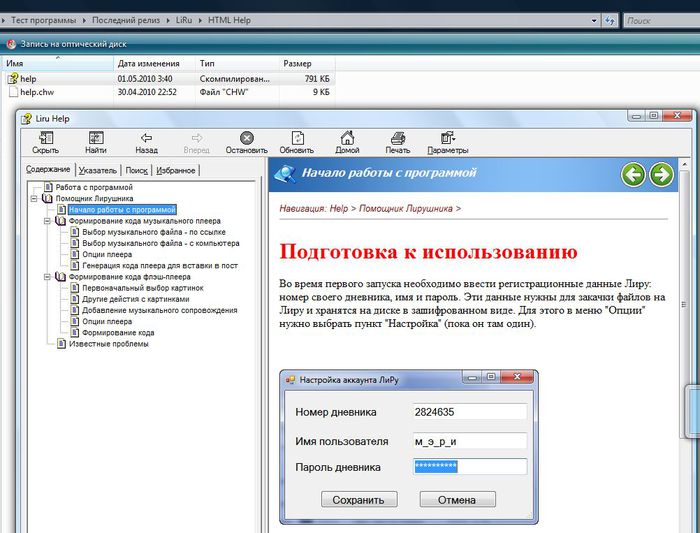Expand breadcrumb arrow after Тест программы
Screen dimensions: 700x533
click(x=84, y=21)
